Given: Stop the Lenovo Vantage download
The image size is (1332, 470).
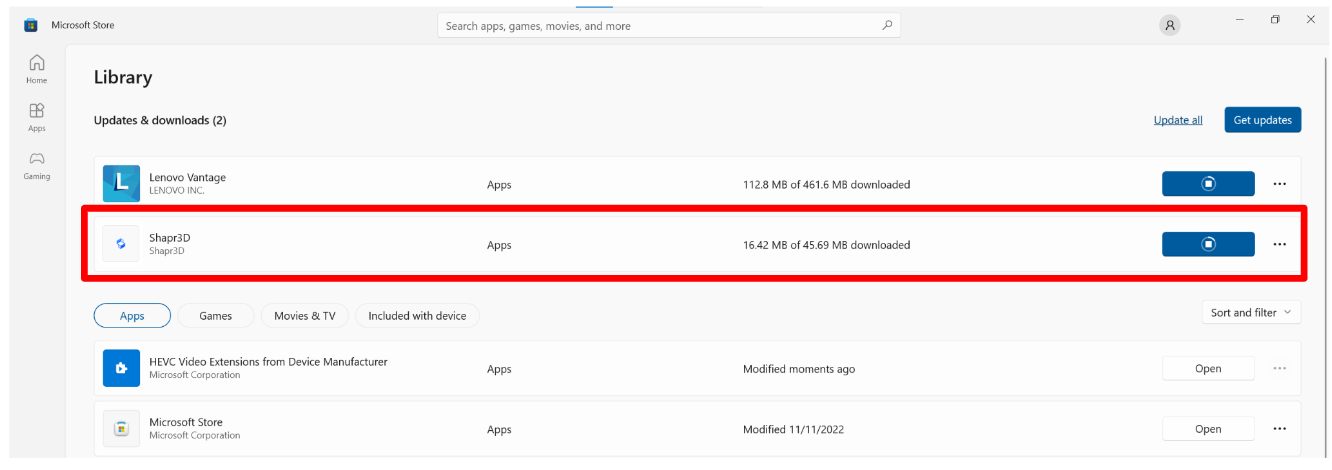Looking at the screenshot, I should tap(1208, 184).
